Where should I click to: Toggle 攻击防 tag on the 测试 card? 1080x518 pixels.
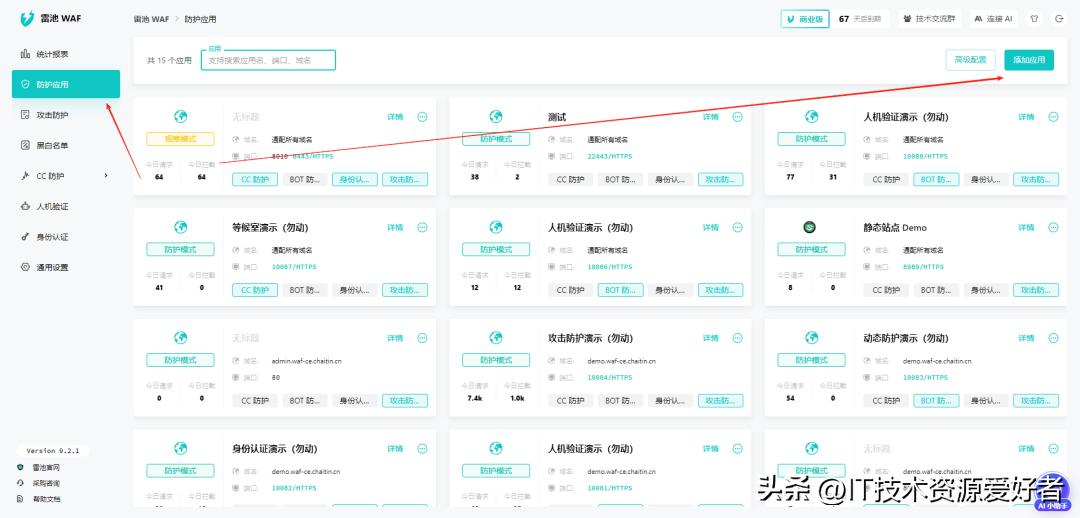click(720, 180)
